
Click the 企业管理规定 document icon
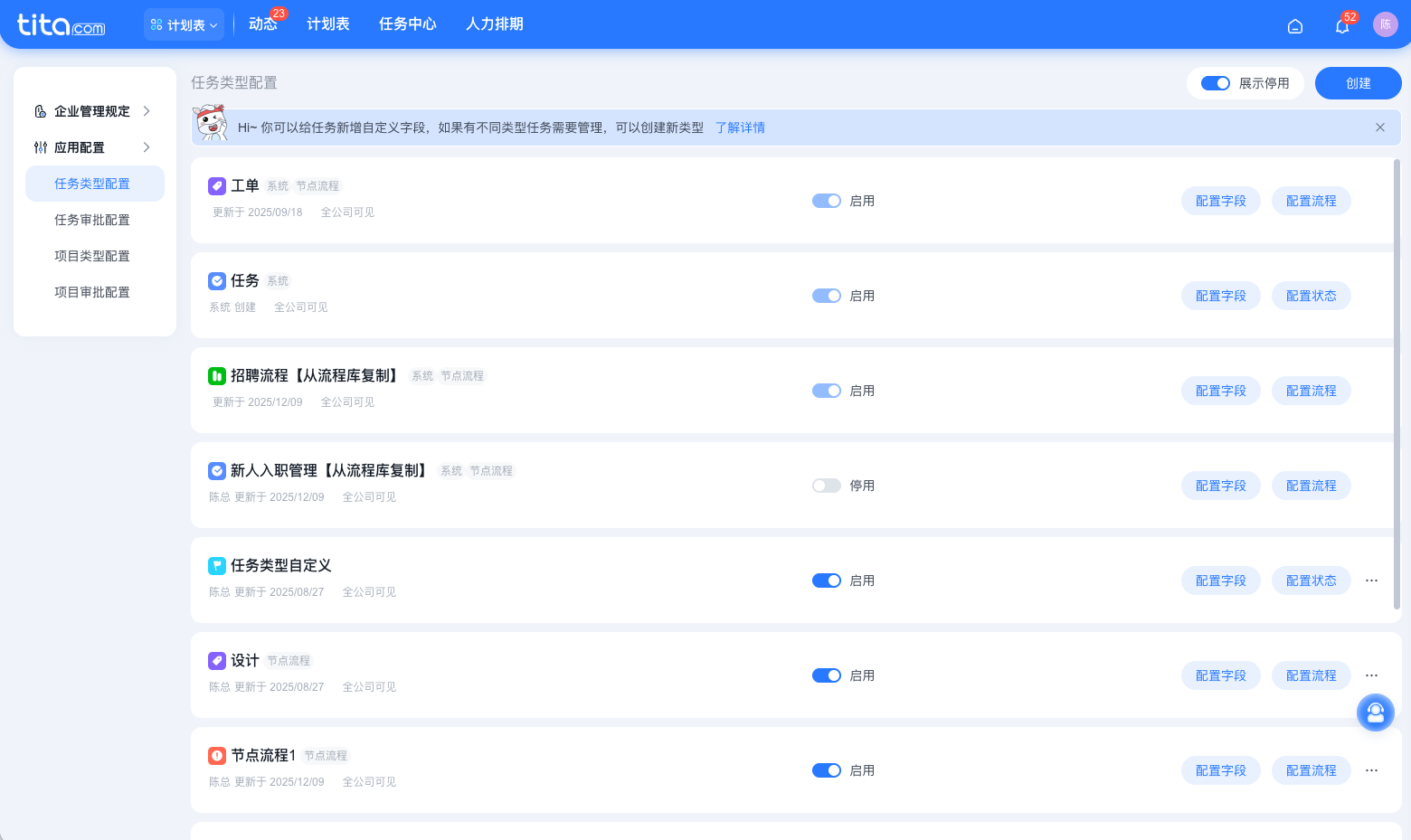[x=40, y=111]
